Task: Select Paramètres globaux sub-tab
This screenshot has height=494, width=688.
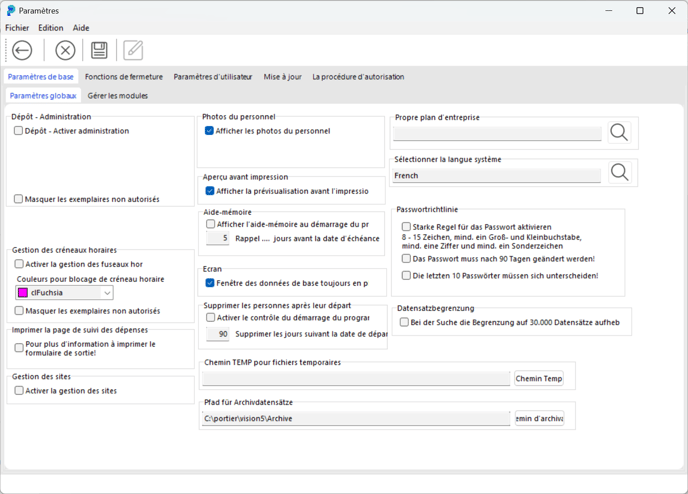Action: coord(43,96)
